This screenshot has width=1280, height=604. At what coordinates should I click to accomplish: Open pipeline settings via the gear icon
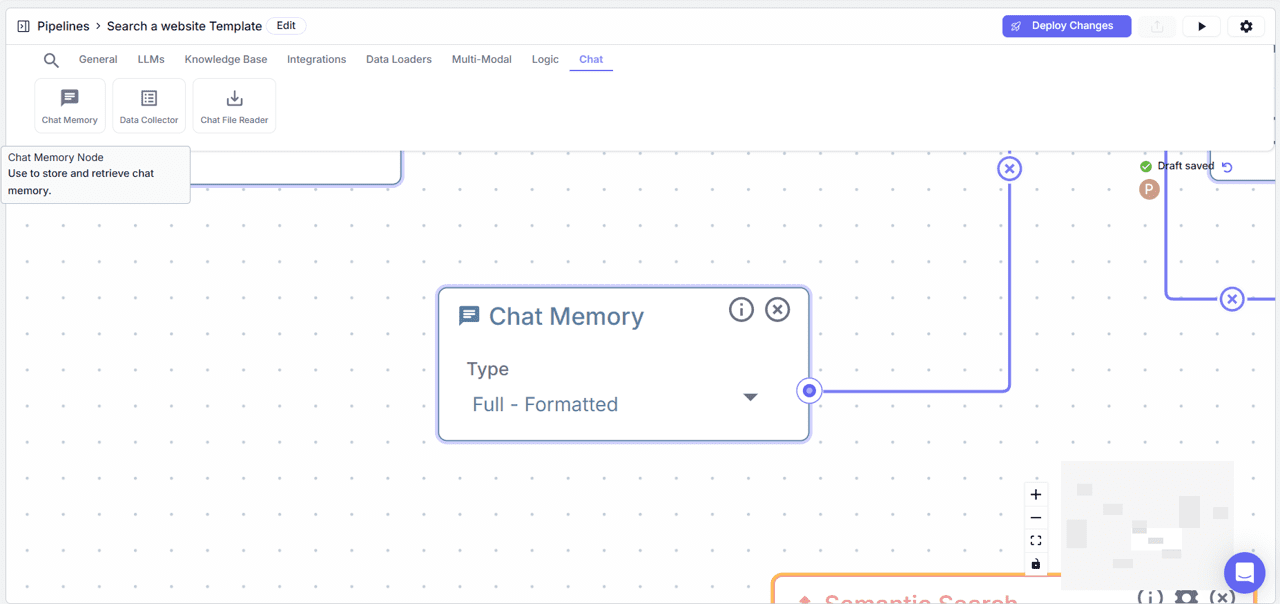tap(1246, 26)
